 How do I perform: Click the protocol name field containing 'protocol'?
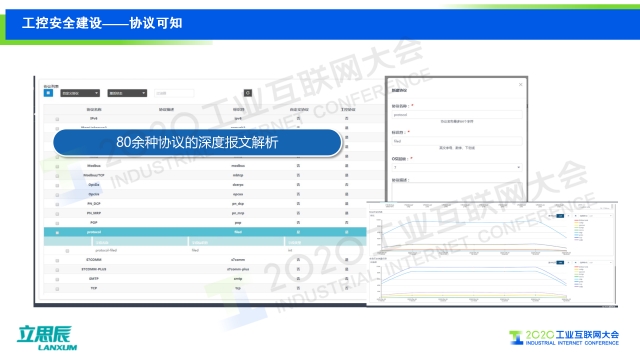click(x=457, y=115)
